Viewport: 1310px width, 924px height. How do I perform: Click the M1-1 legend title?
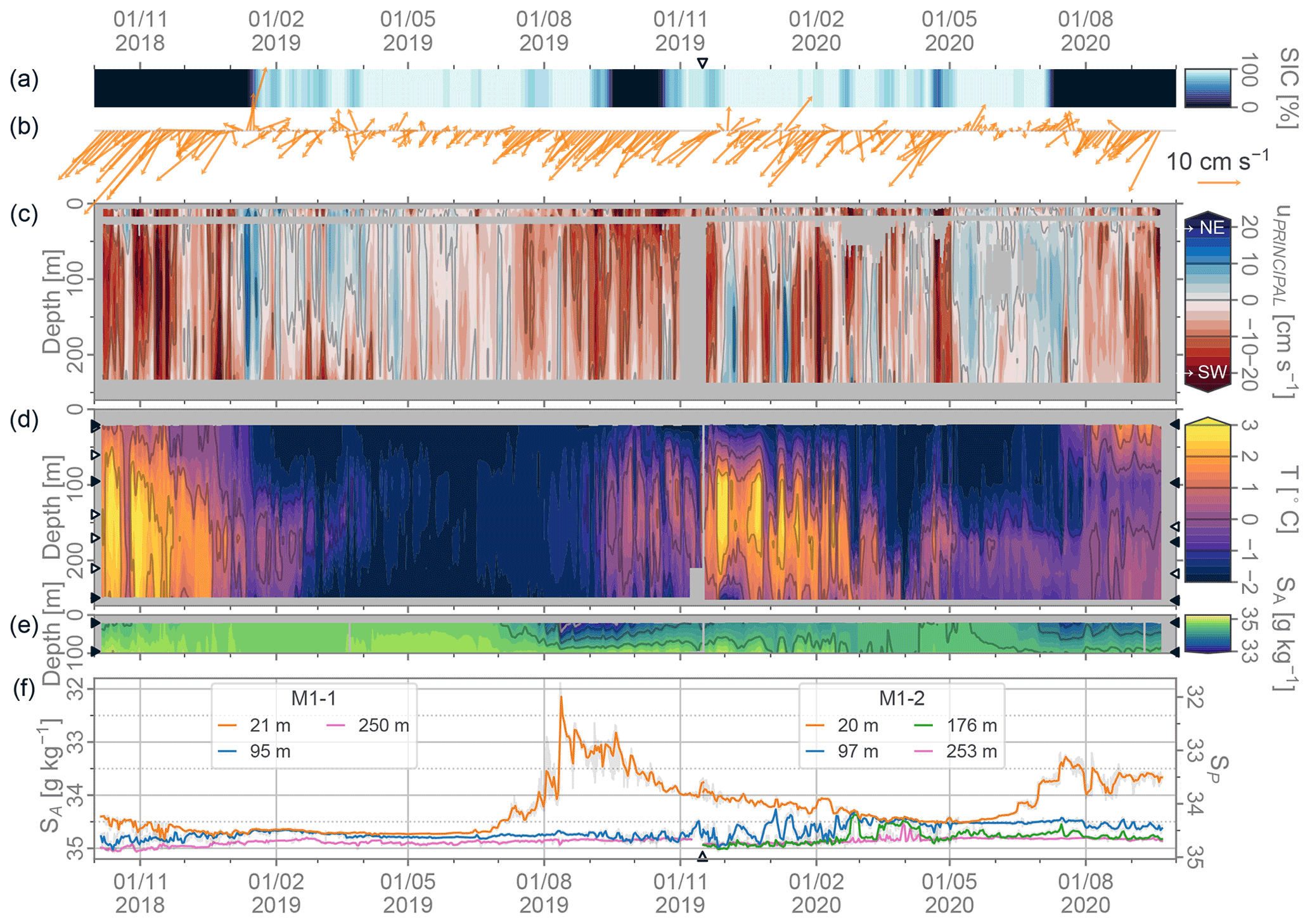[313, 698]
